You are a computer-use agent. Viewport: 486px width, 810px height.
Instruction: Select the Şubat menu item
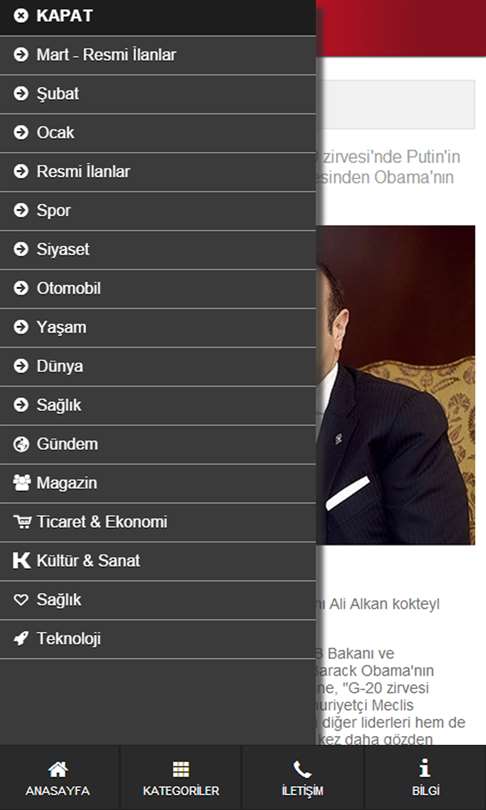(158, 94)
